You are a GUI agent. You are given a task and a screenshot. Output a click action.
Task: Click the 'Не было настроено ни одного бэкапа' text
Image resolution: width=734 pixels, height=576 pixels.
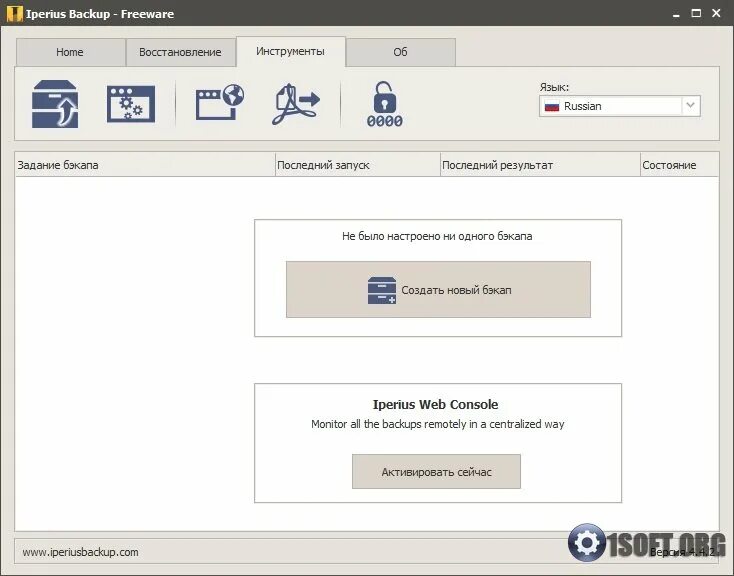tap(437, 236)
